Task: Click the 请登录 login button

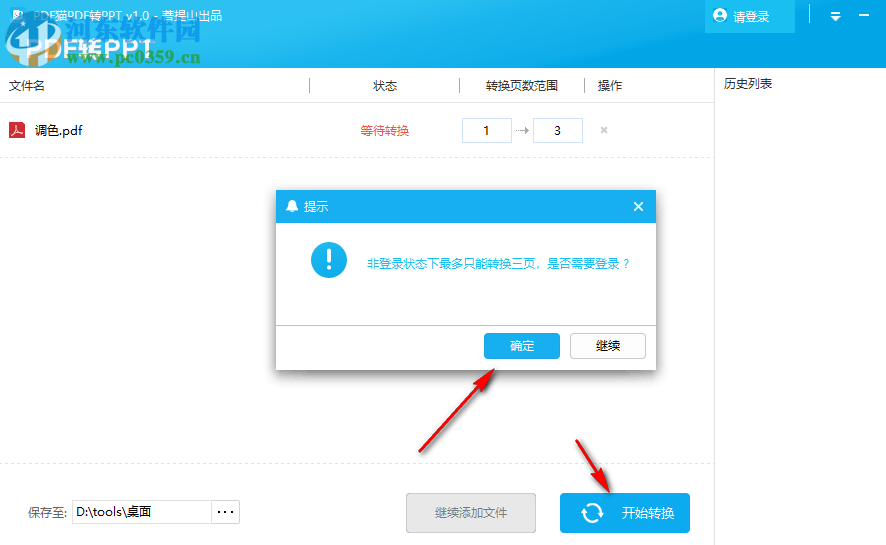Action: click(x=749, y=16)
